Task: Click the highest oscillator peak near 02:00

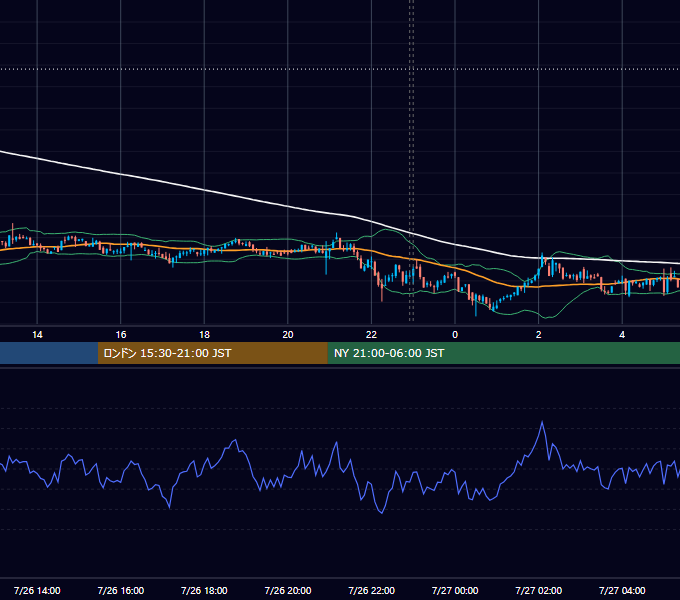Action: [542, 422]
